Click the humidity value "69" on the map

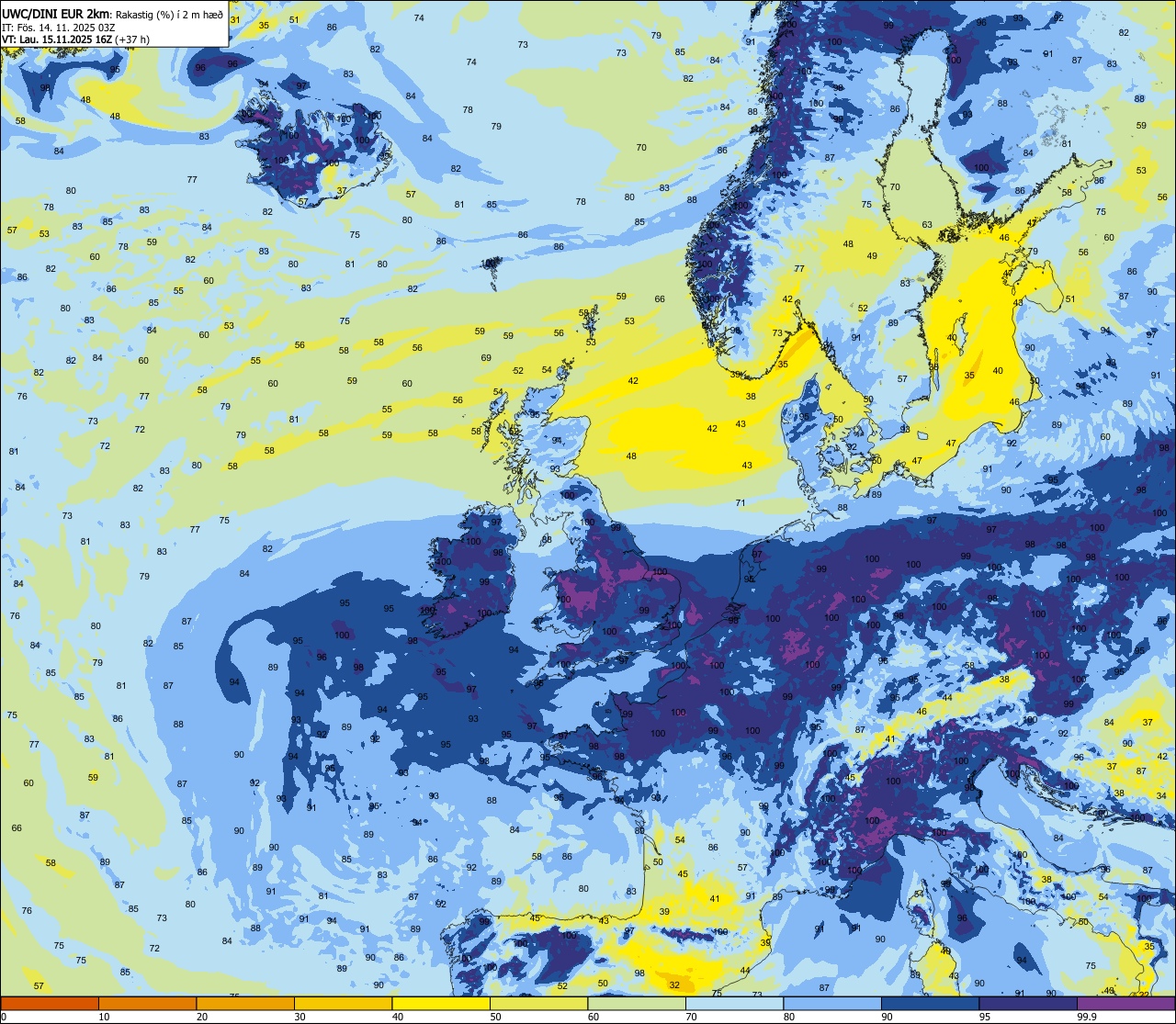pyautogui.click(x=486, y=358)
